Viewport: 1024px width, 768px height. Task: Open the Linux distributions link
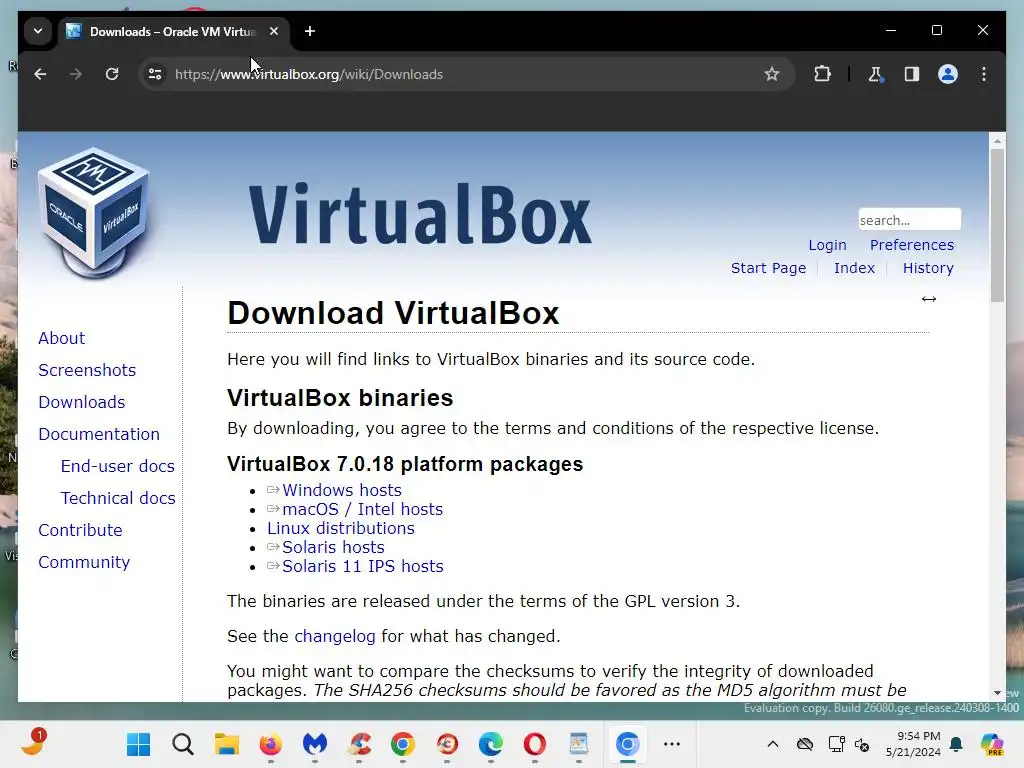(x=340, y=528)
